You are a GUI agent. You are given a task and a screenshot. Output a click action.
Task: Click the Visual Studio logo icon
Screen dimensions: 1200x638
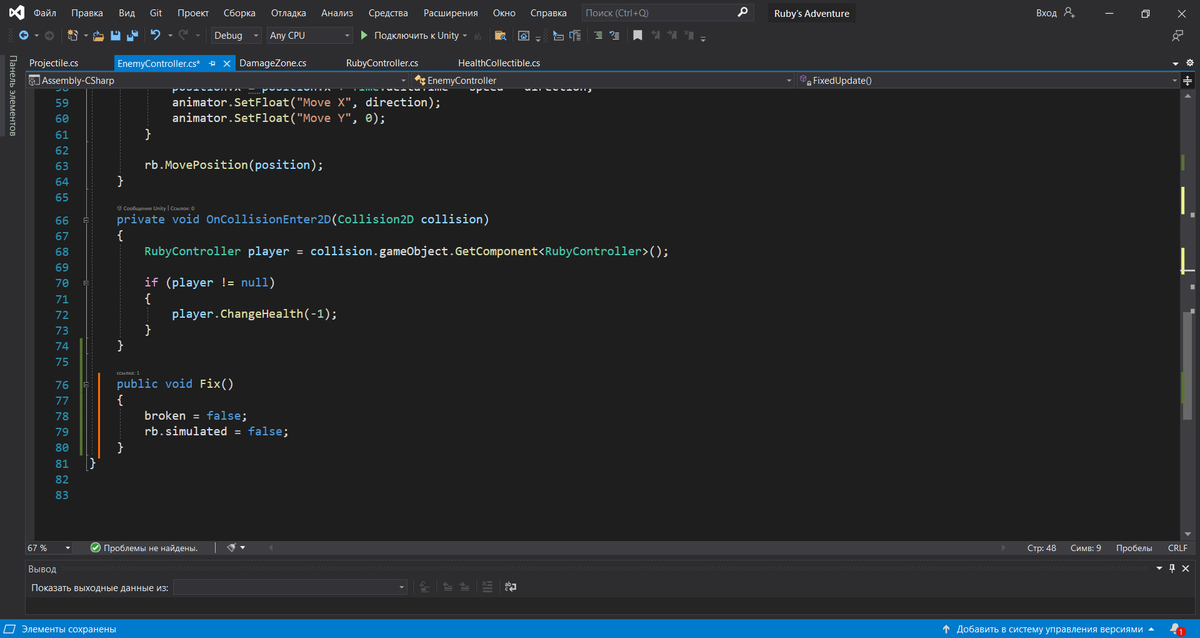coord(17,13)
